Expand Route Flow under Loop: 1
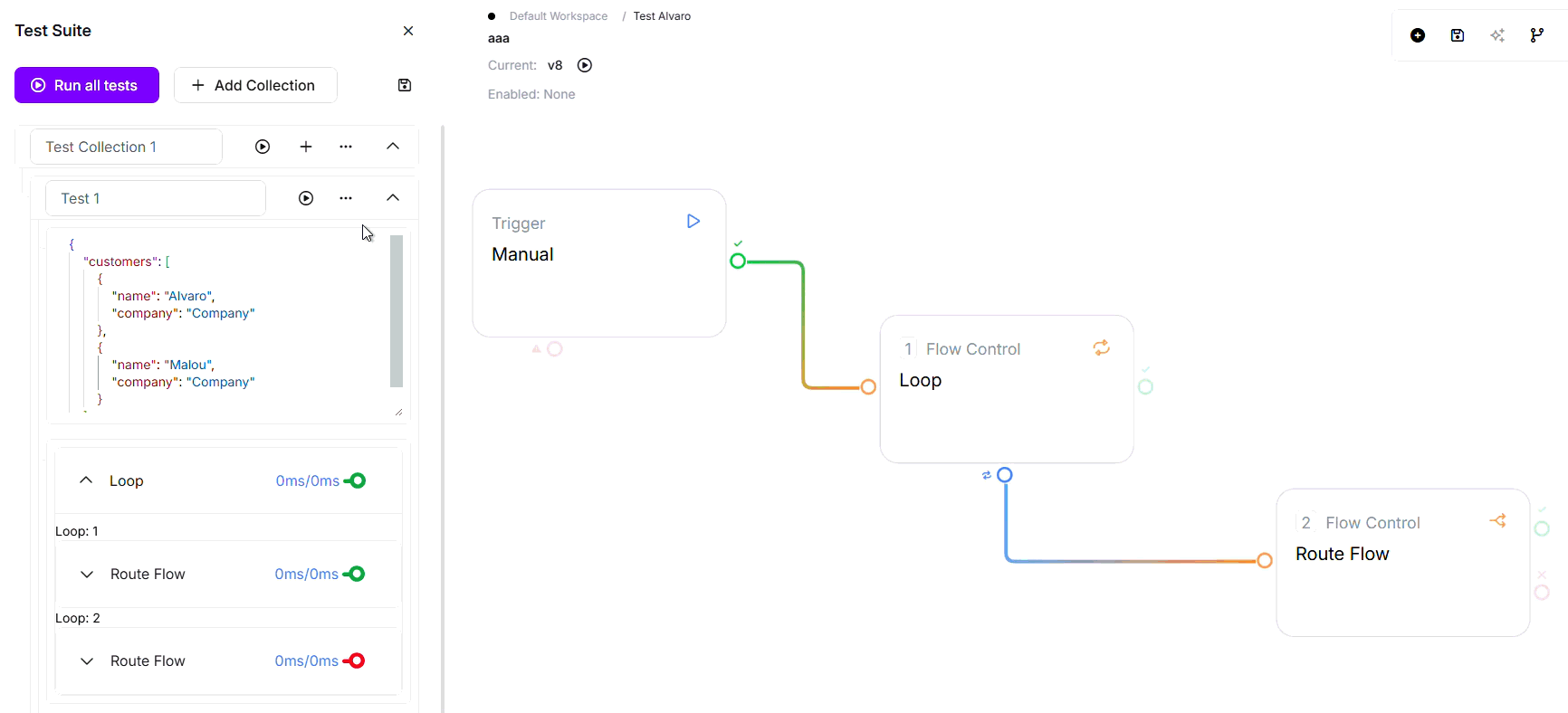 [87, 574]
